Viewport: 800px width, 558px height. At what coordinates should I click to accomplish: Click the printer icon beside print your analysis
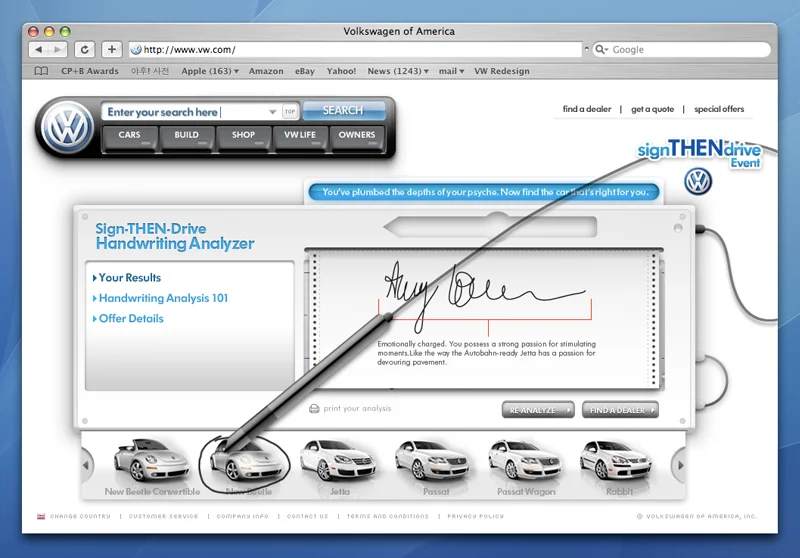pyautogui.click(x=314, y=409)
